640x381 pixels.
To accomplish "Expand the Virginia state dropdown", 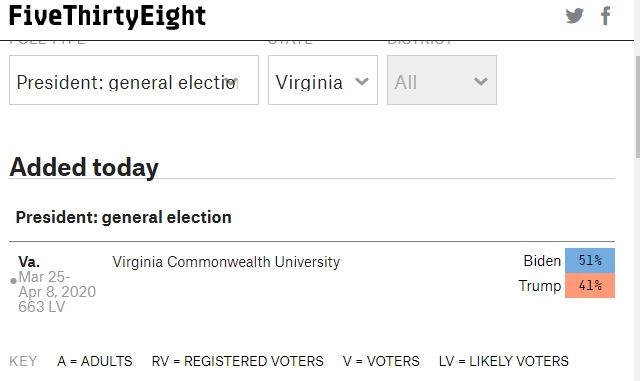I will (323, 80).
